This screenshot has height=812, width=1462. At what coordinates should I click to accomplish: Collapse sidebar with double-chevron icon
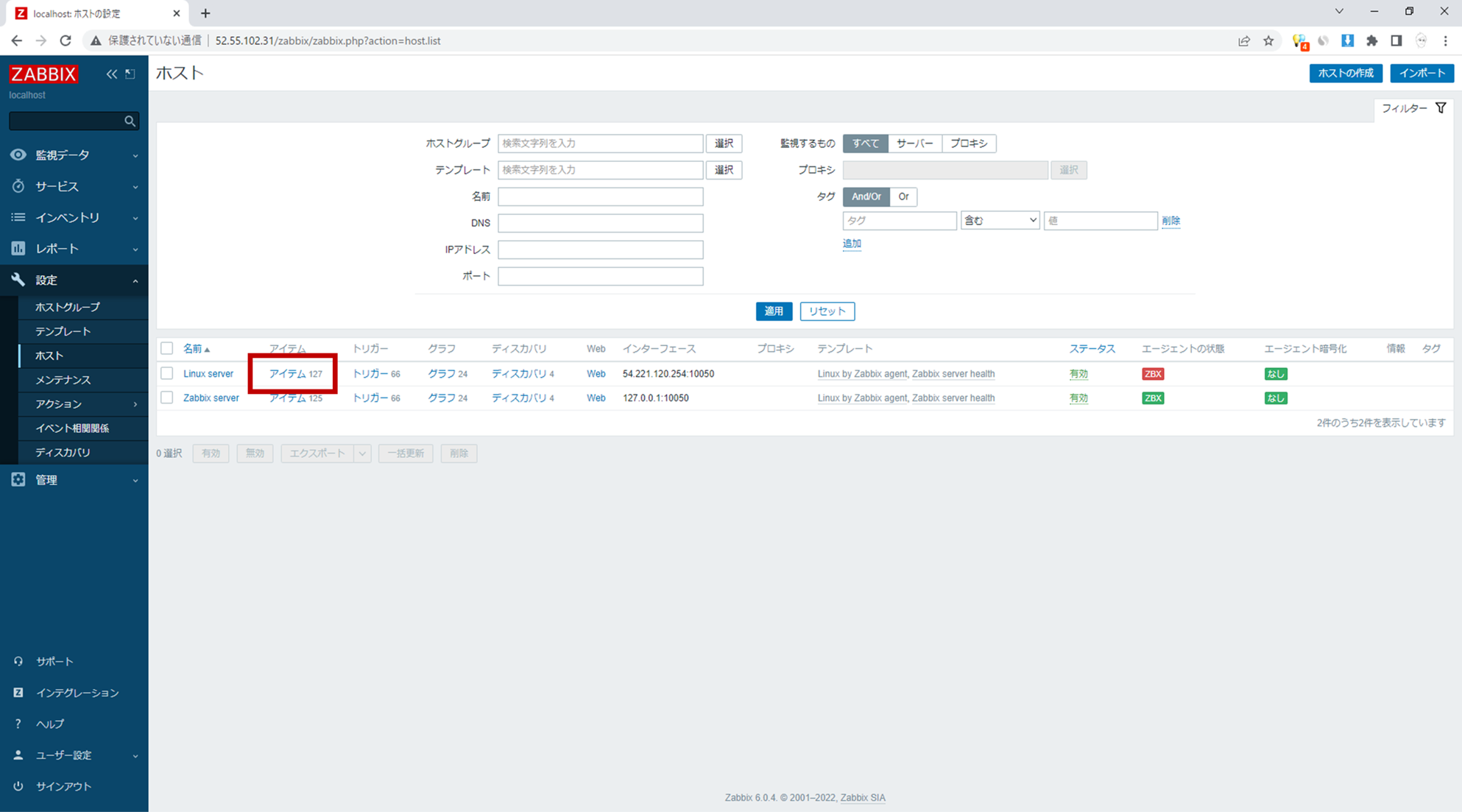coord(111,74)
